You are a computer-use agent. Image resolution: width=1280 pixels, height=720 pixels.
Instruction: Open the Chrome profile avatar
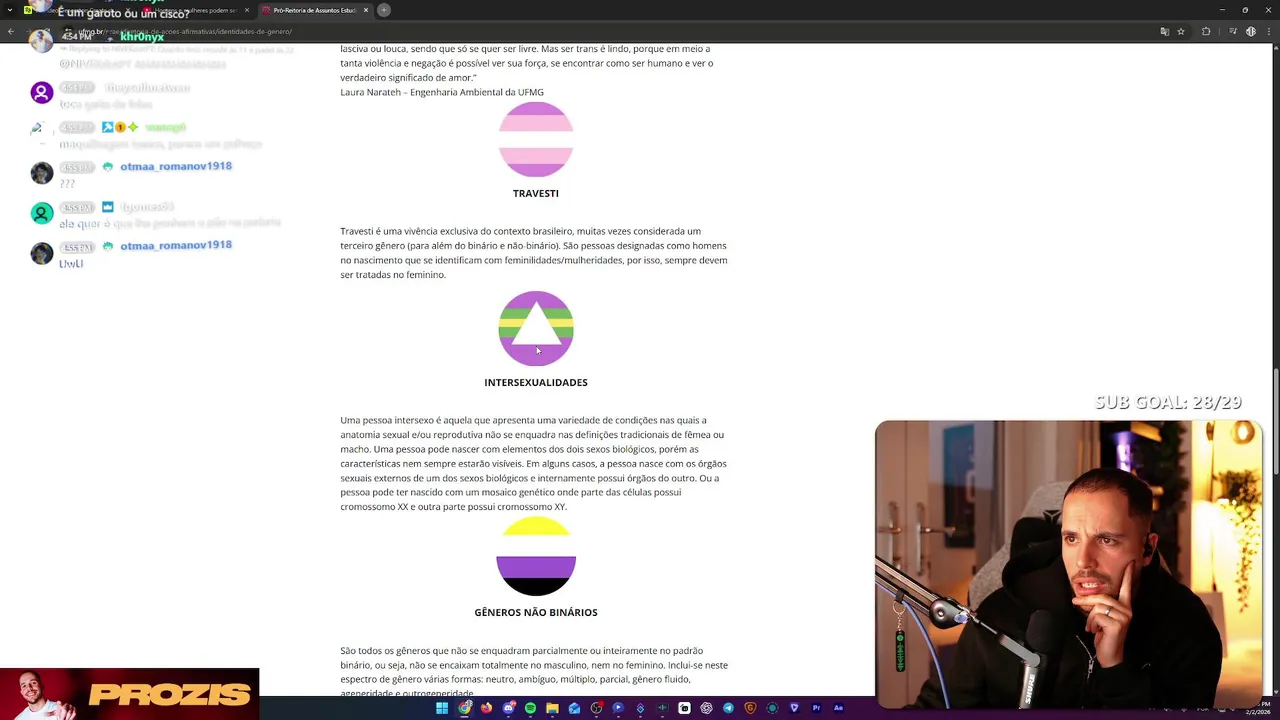1251,31
